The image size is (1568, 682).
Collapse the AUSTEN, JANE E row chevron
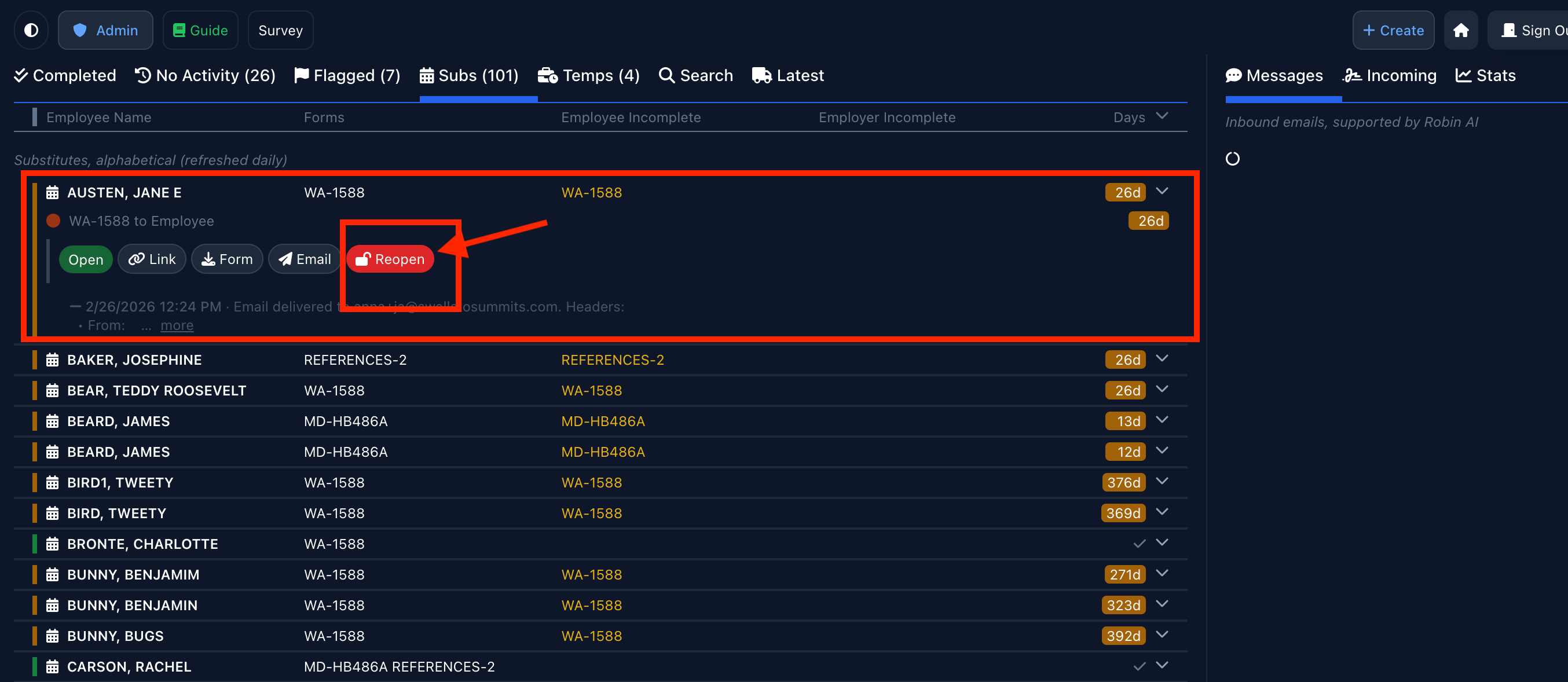(1162, 191)
